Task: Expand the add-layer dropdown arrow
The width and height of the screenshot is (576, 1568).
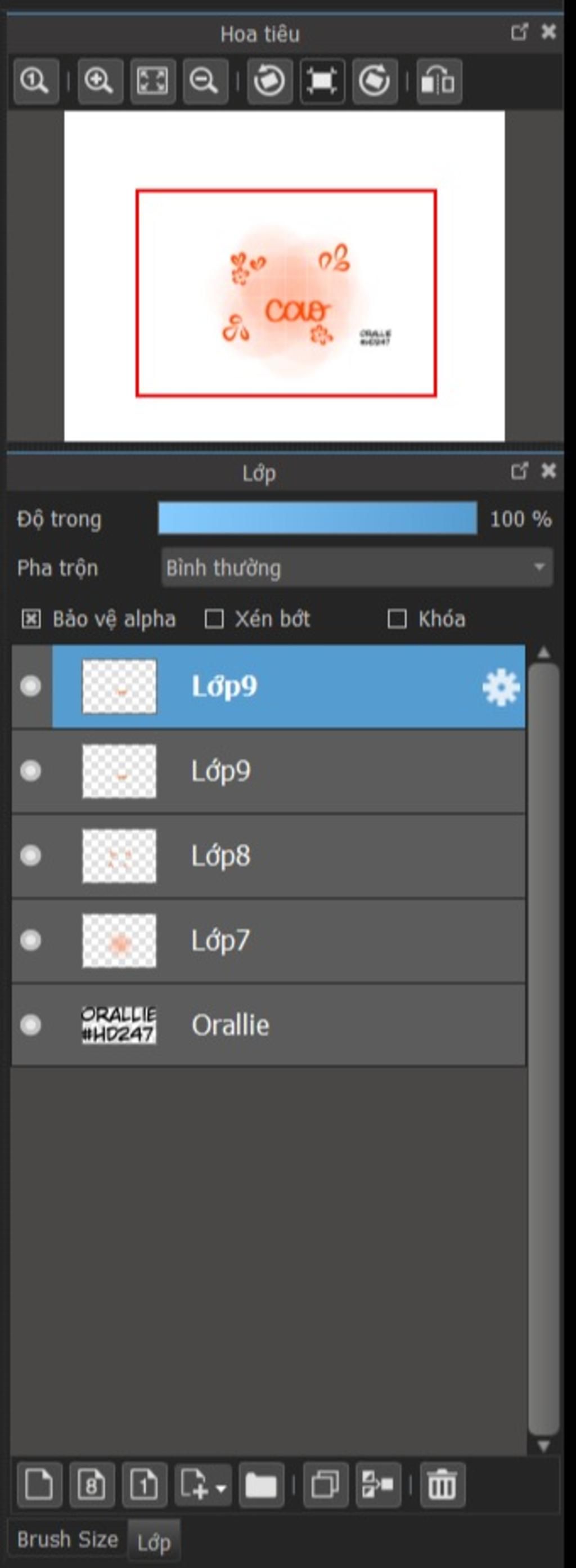Action: tap(222, 1488)
